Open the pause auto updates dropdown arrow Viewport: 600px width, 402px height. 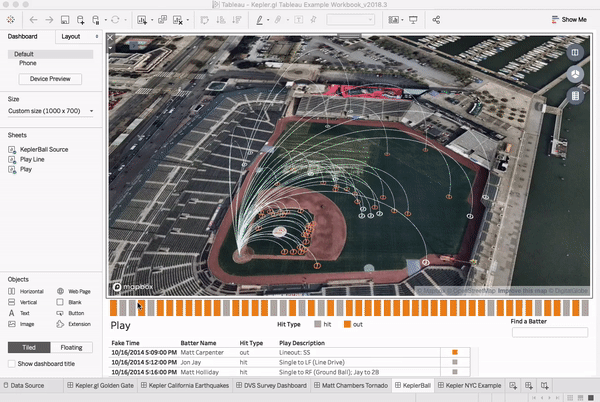coord(106,20)
